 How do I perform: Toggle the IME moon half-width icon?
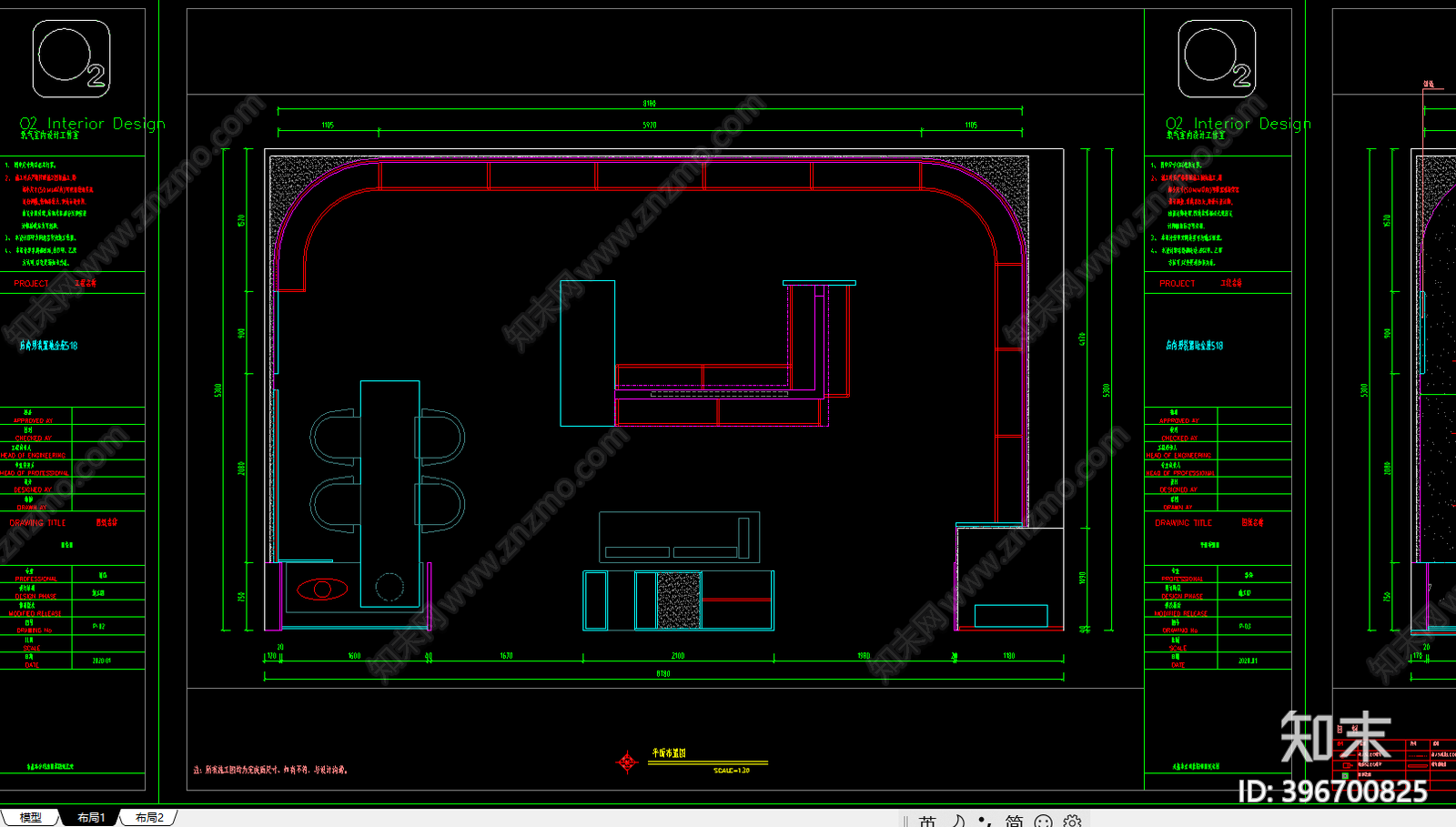(x=957, y=821)
